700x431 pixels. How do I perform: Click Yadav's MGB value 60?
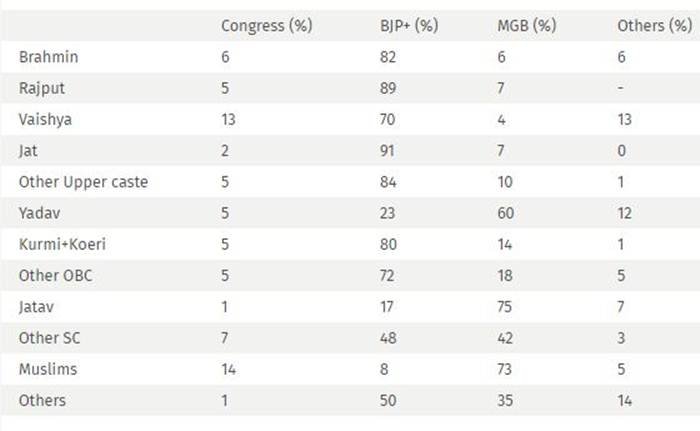pyautogui.click(x=505, y=213)
